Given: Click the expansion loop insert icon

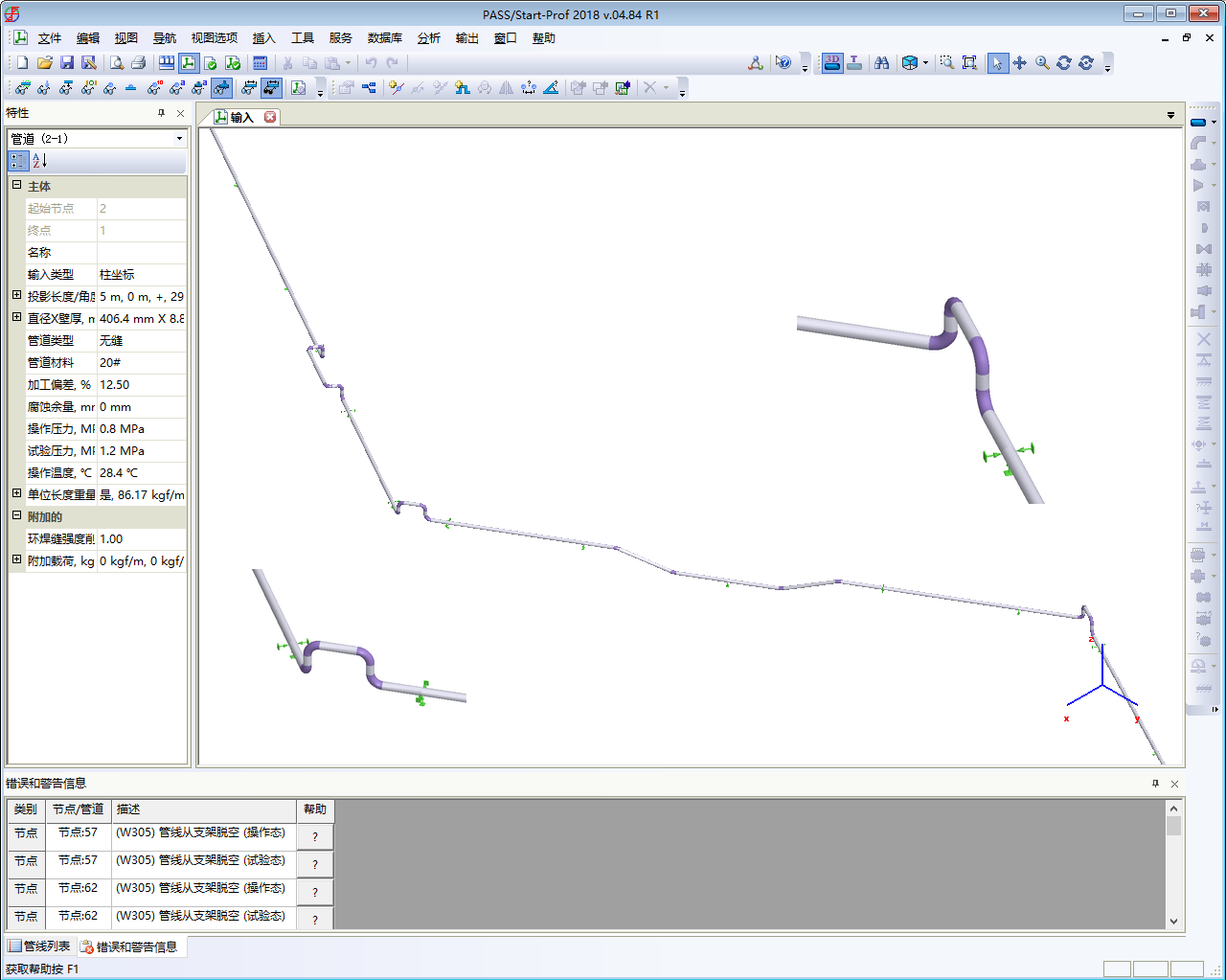Looking at the screenshot, I should coord(462,87).
